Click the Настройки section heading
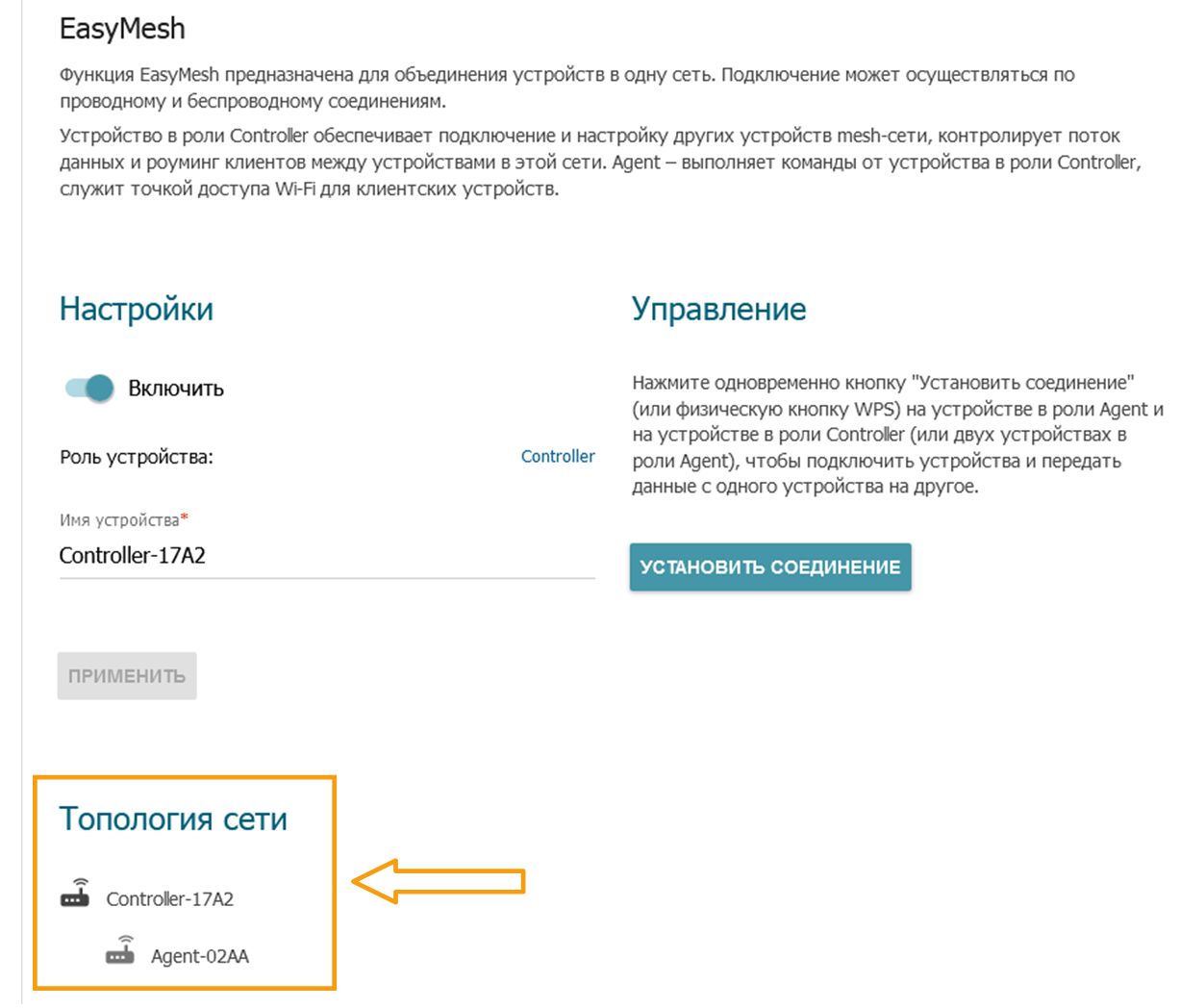The width and height of the screenshot is (1180, 1008). [x=137, y=309]
